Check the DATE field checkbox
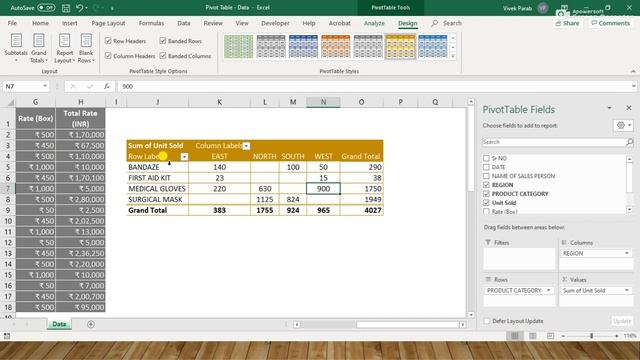The width and height of the screenshot is (640, 360). pyautogui.click(x=486, y=167)
